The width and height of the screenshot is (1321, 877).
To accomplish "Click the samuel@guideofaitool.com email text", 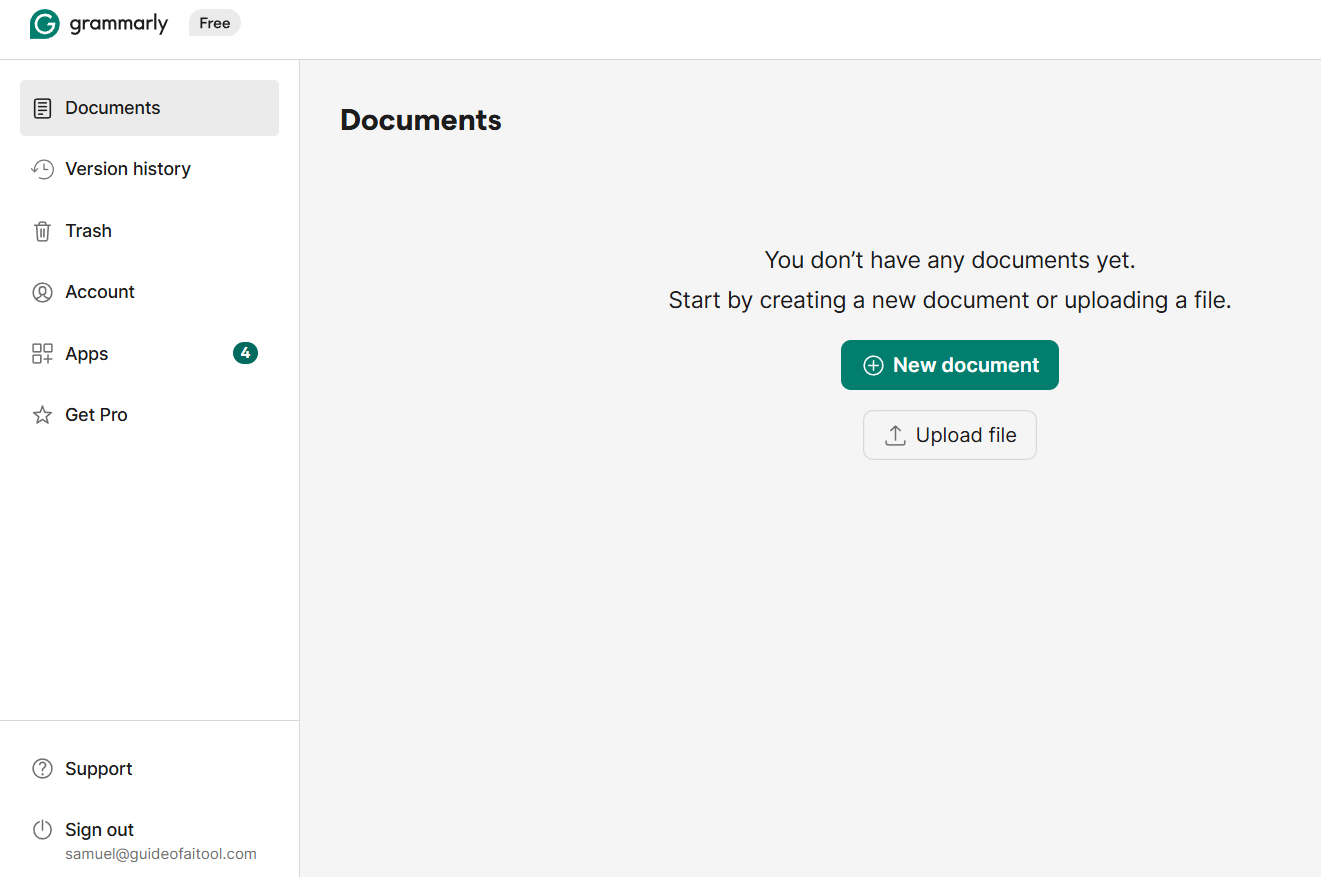I will pyautogui.click(x=161, y=854).
